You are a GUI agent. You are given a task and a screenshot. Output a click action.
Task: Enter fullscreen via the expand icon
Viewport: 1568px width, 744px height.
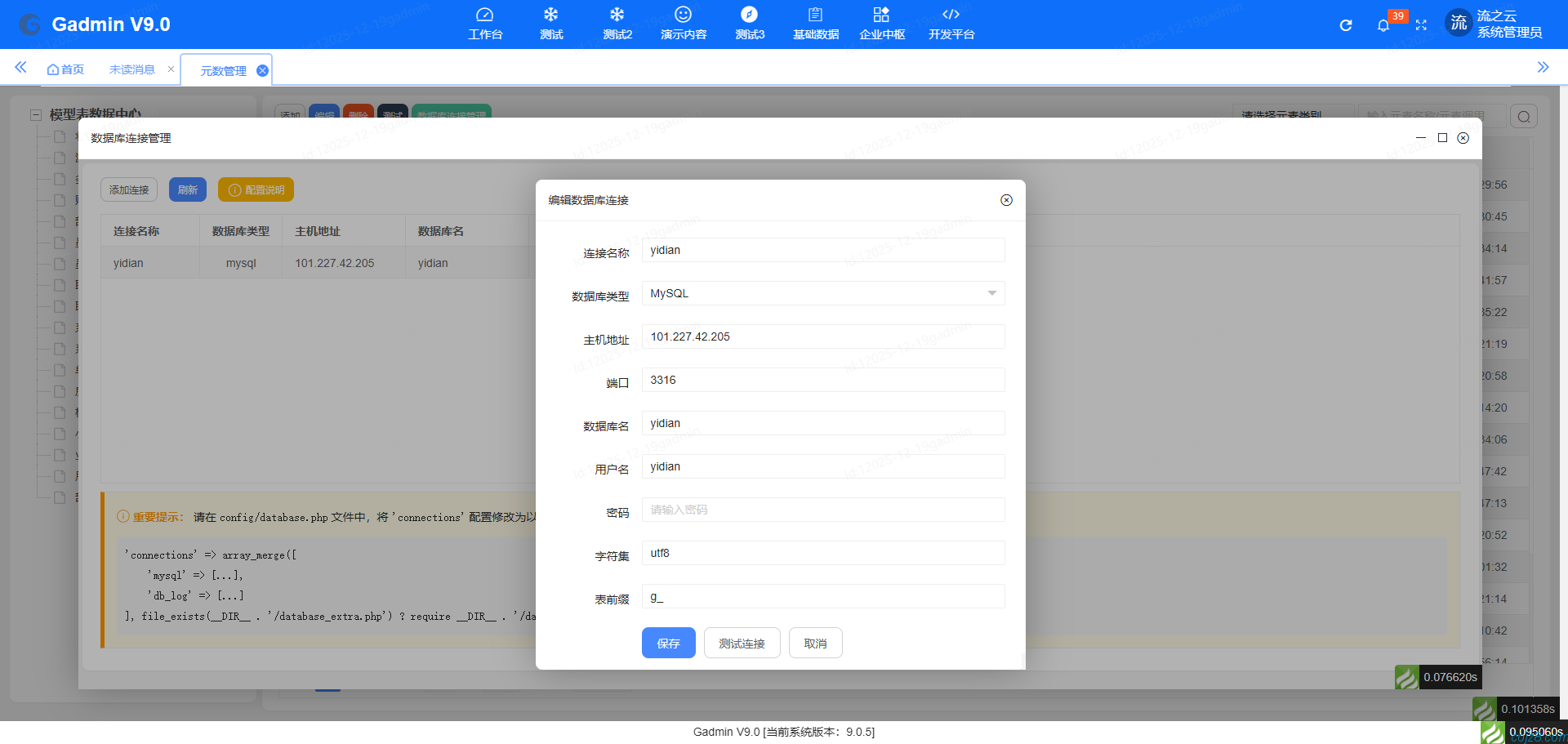[x=1421, y=25]
